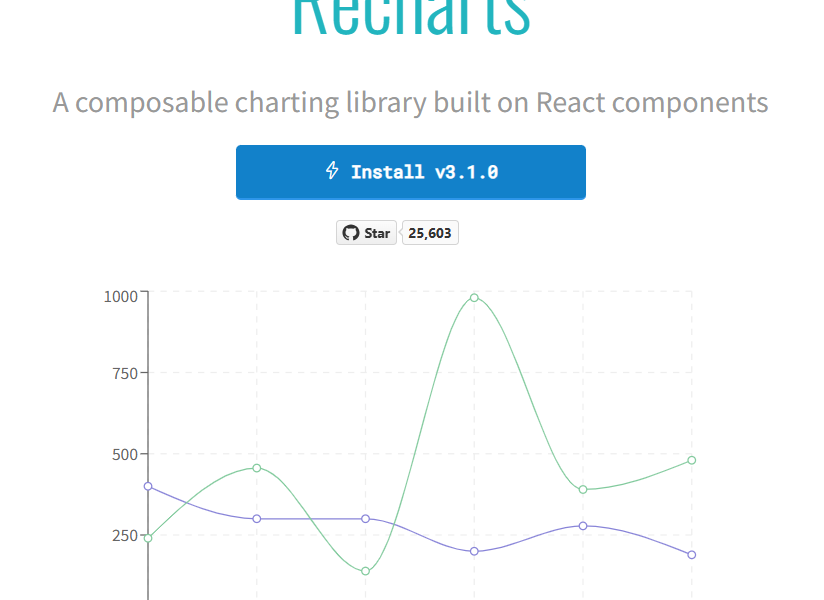Viewport: 824px width, 600px height.
Task: Click the GitHub octocat logo icon
Action: coord(351,233)
